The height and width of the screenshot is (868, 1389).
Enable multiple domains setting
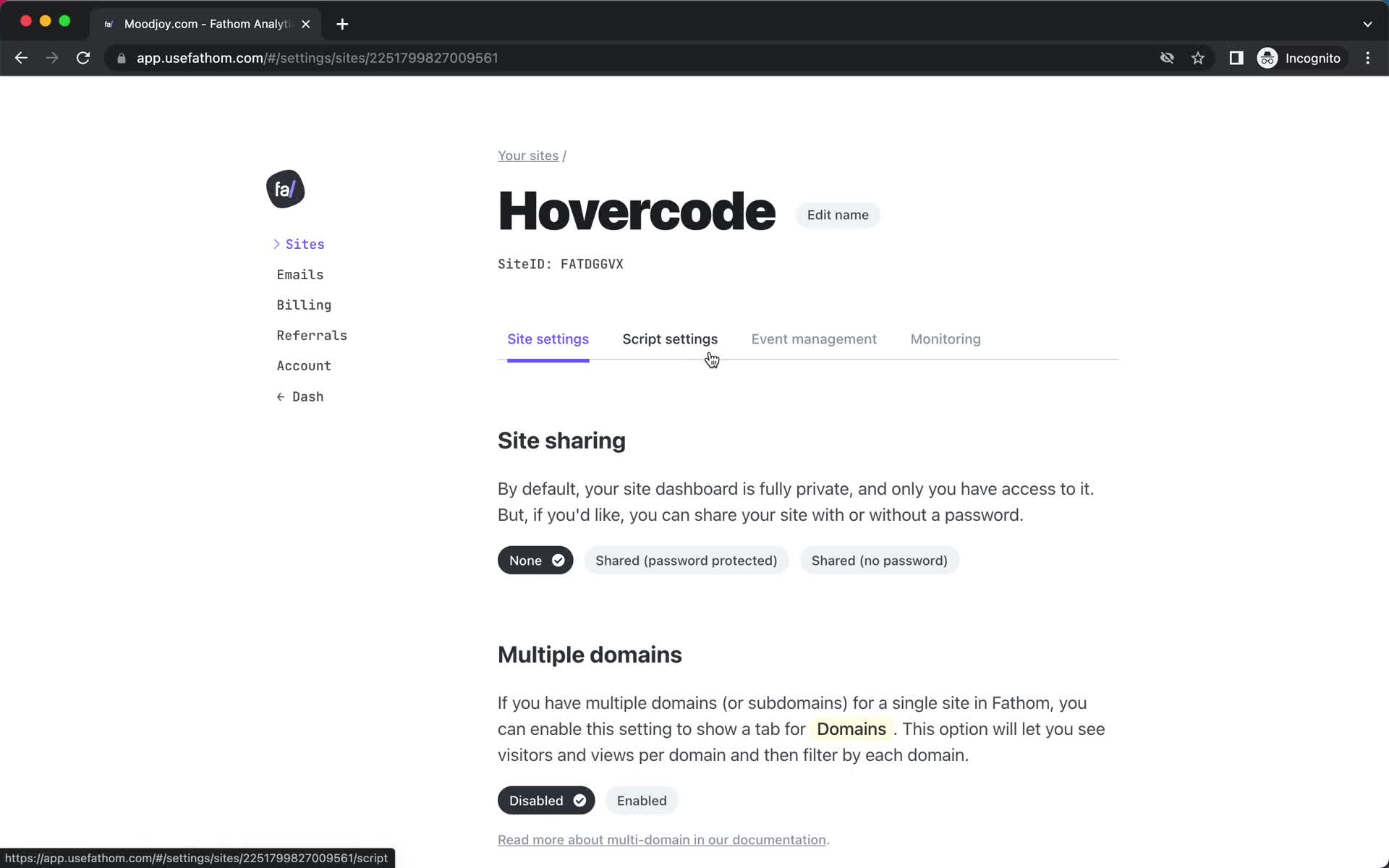pyautogui.click(x=641, y=800)
